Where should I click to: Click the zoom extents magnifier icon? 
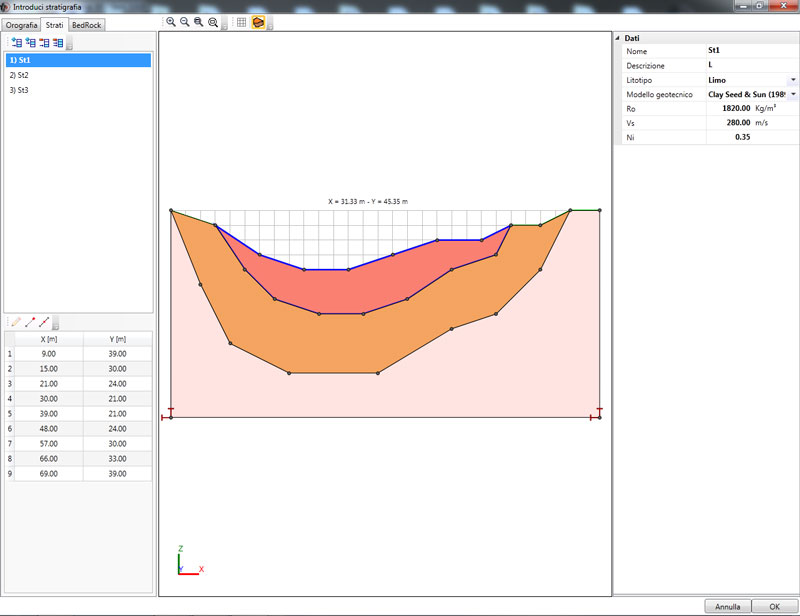click(213, 22)
